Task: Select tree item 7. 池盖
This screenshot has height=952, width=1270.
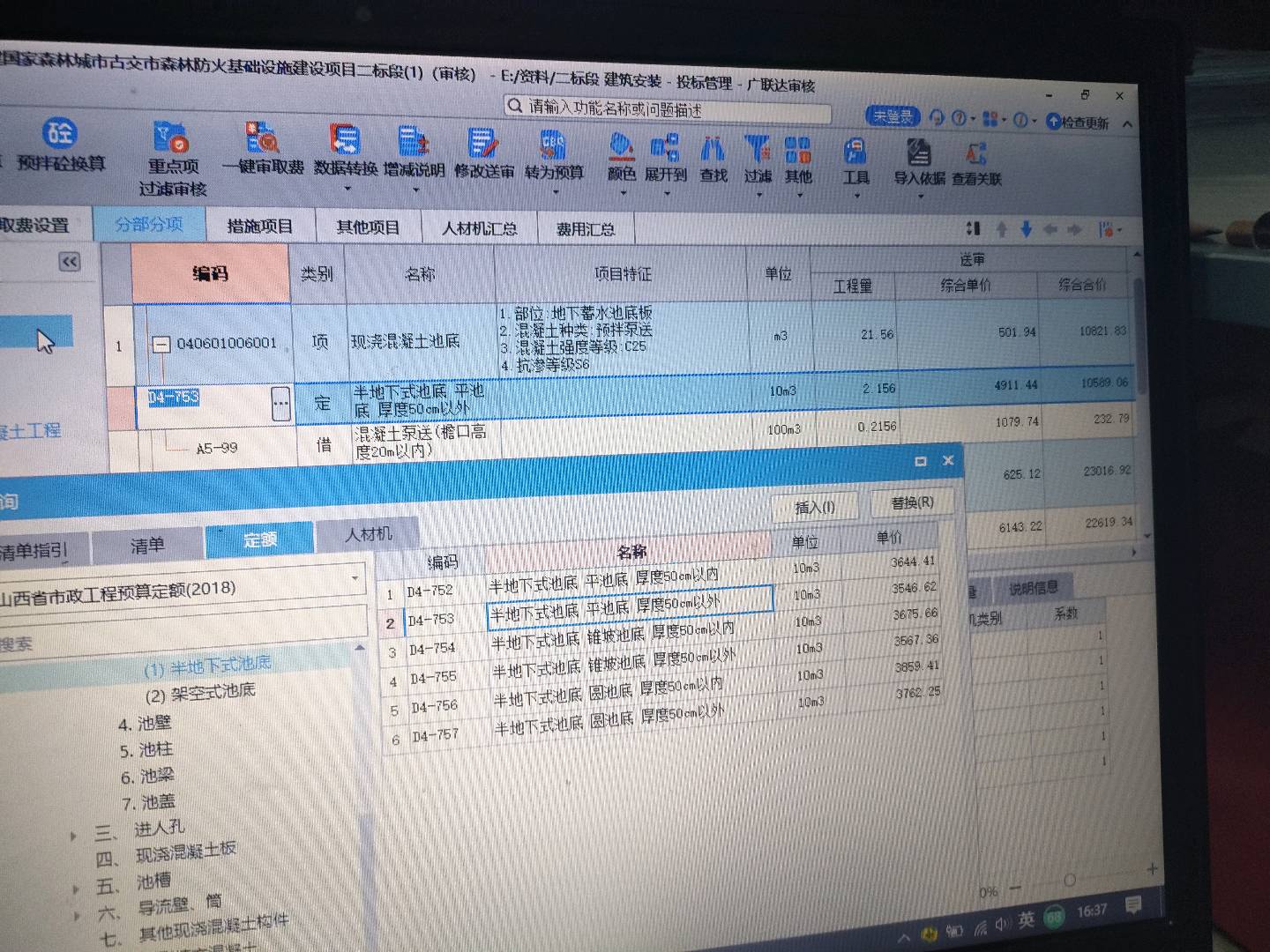Action: tap(148, 802)
